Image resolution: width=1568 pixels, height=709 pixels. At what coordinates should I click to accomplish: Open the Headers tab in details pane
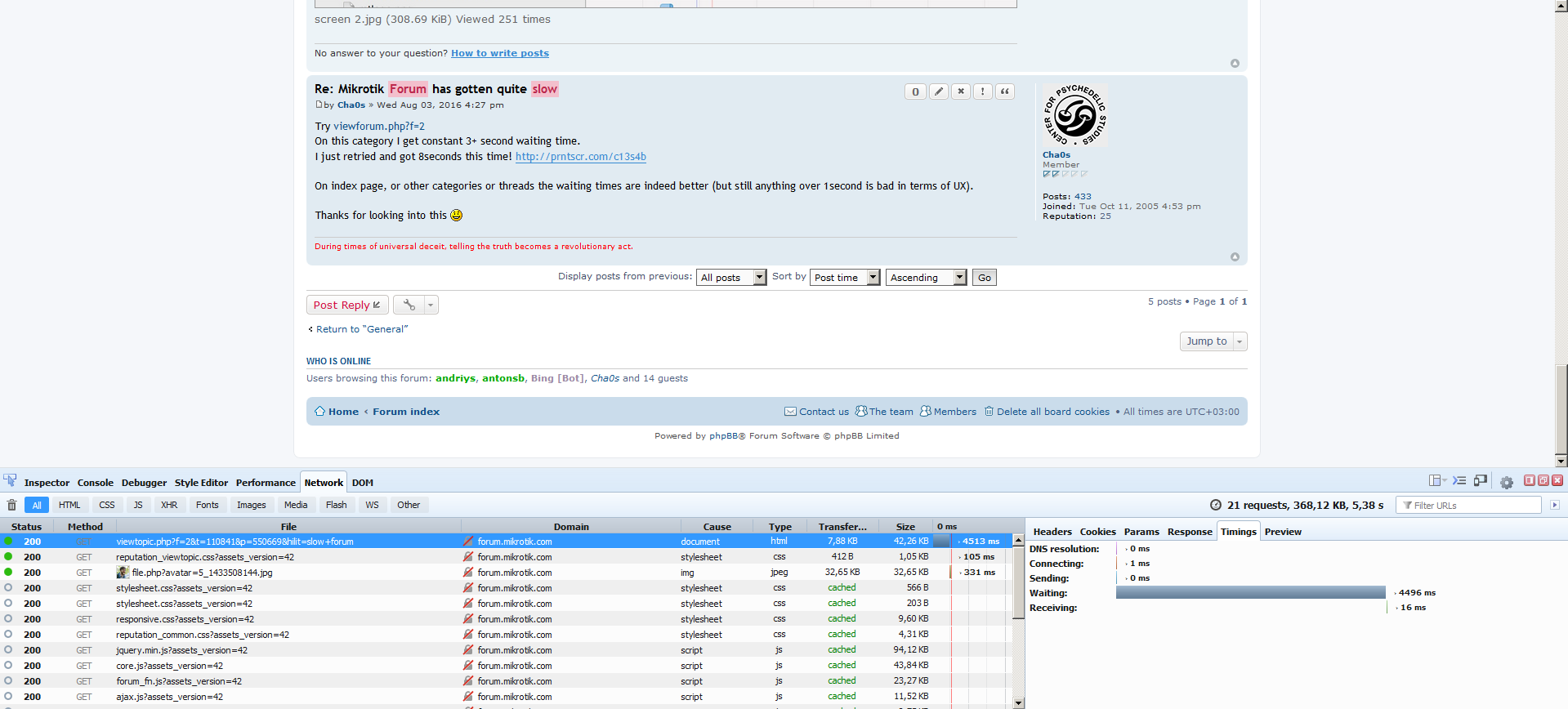[x=1052, y=532]
